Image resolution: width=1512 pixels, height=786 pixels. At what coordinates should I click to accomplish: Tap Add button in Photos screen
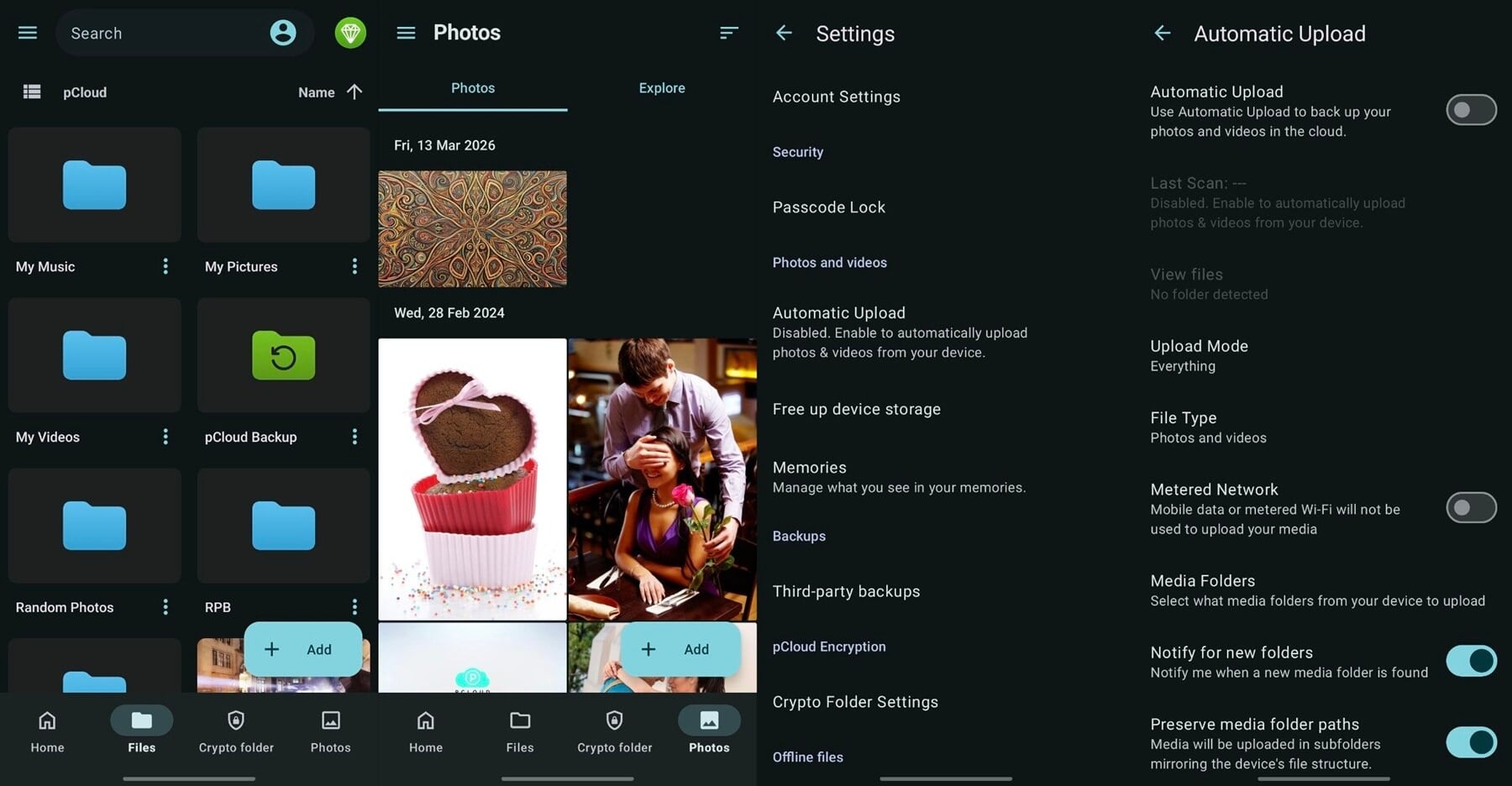(x=680, y=649)
